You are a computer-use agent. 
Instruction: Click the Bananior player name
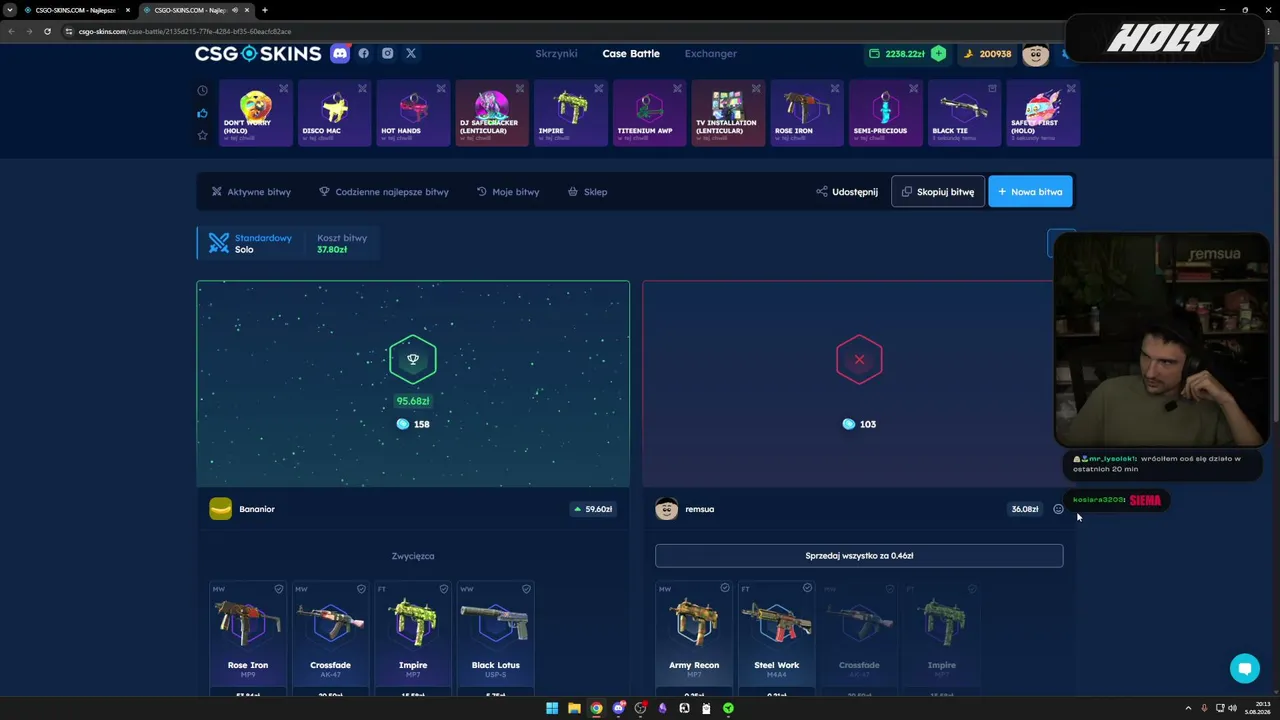coord(257,509)
